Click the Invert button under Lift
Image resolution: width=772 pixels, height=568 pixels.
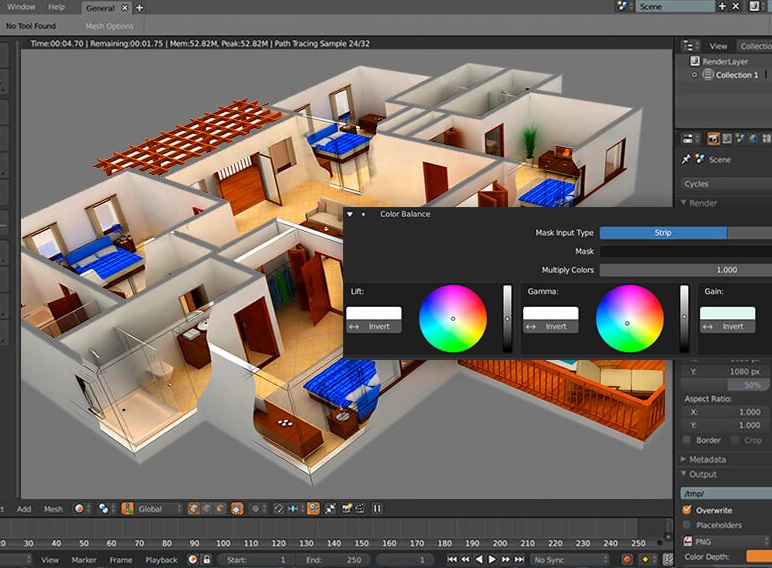(x=373, y=327)
